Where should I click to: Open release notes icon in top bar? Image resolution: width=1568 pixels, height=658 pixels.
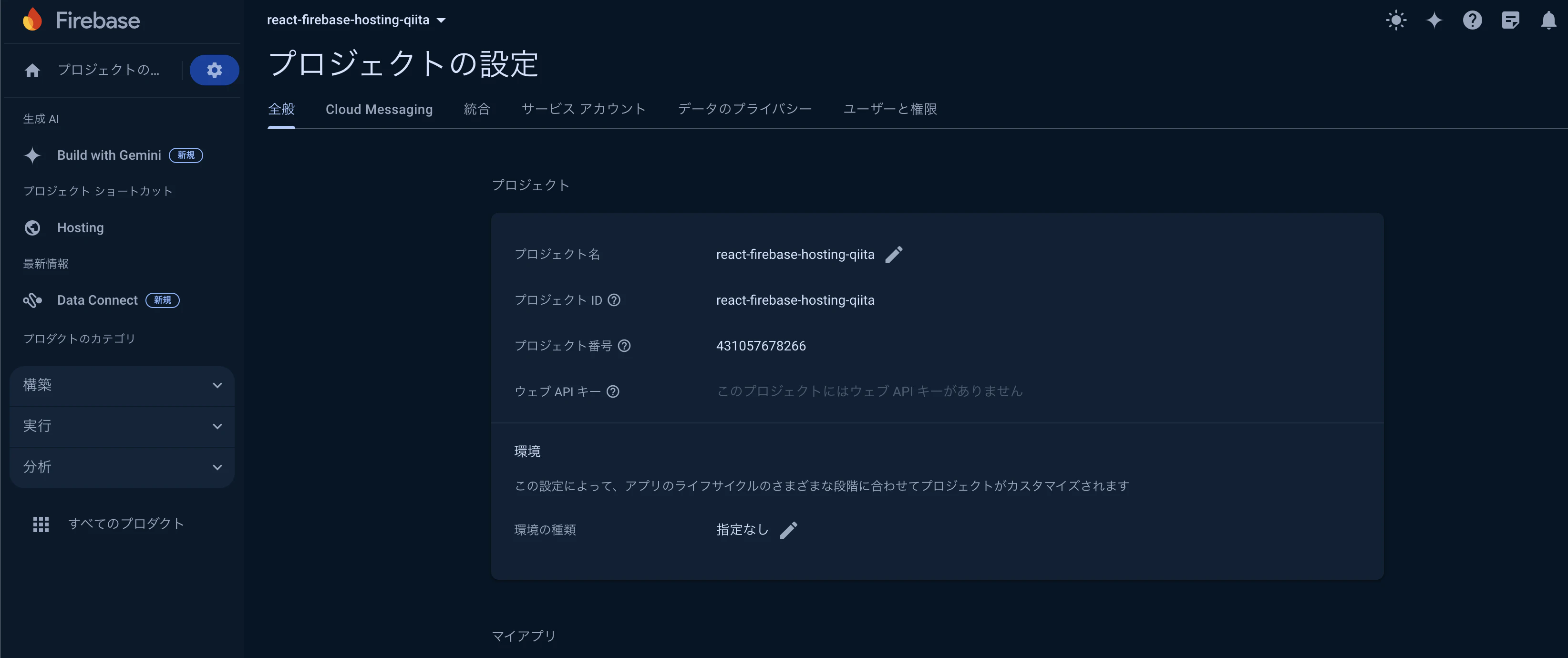(x=1510, y=20)
